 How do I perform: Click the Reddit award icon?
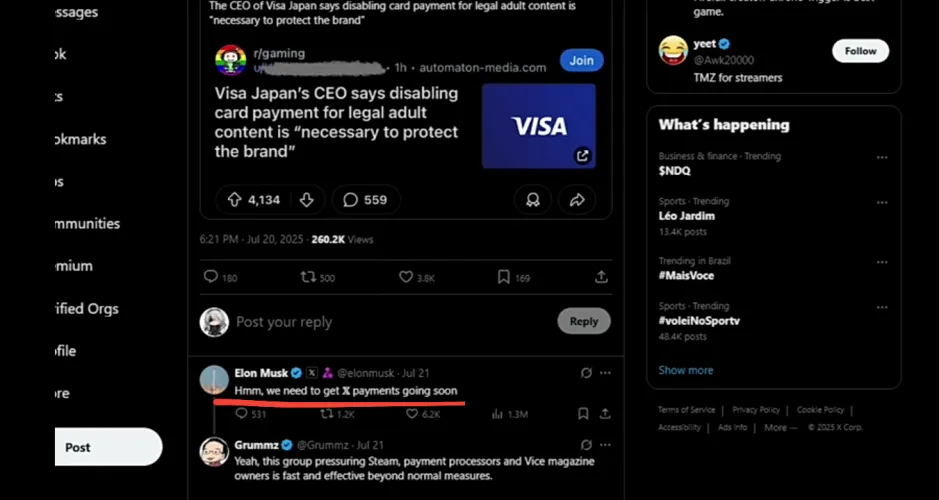coord(533,200)
